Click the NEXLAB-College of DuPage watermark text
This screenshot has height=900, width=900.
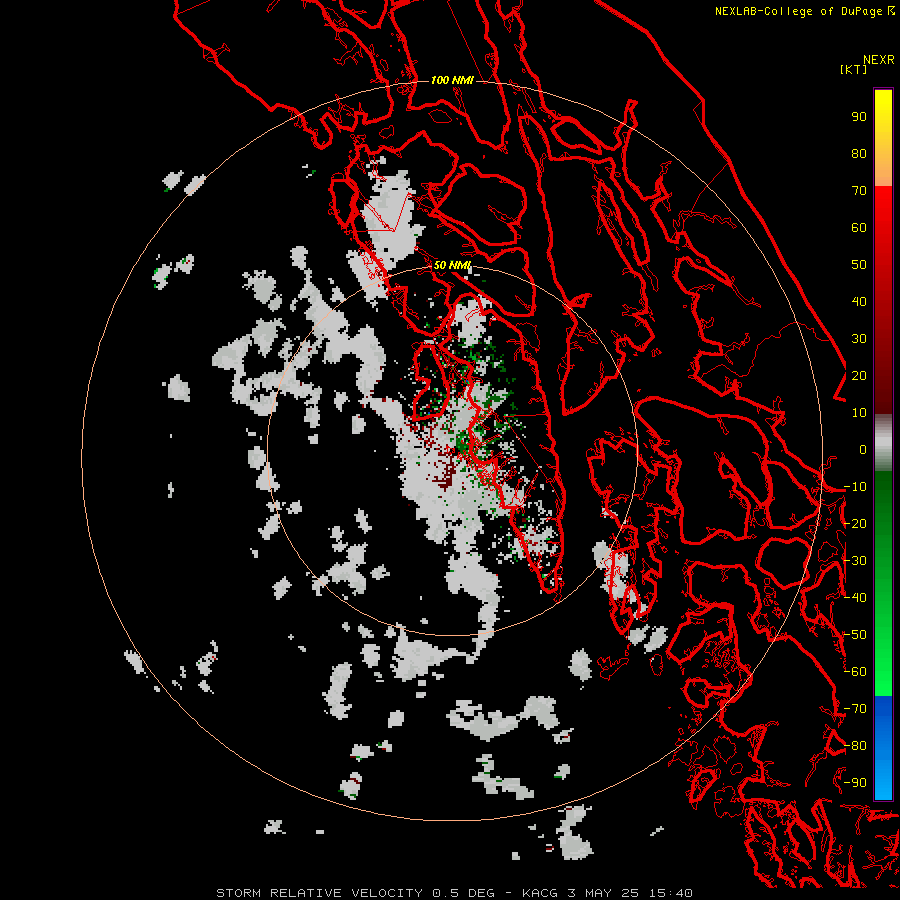tap(805, 11)
